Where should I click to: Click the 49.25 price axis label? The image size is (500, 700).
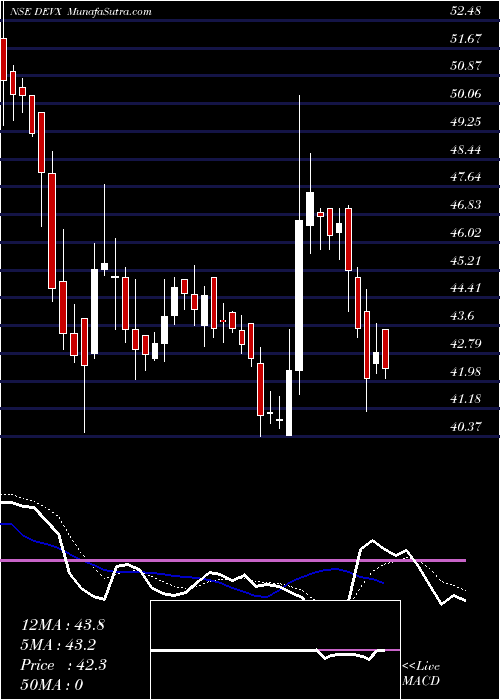coord(466,121)
